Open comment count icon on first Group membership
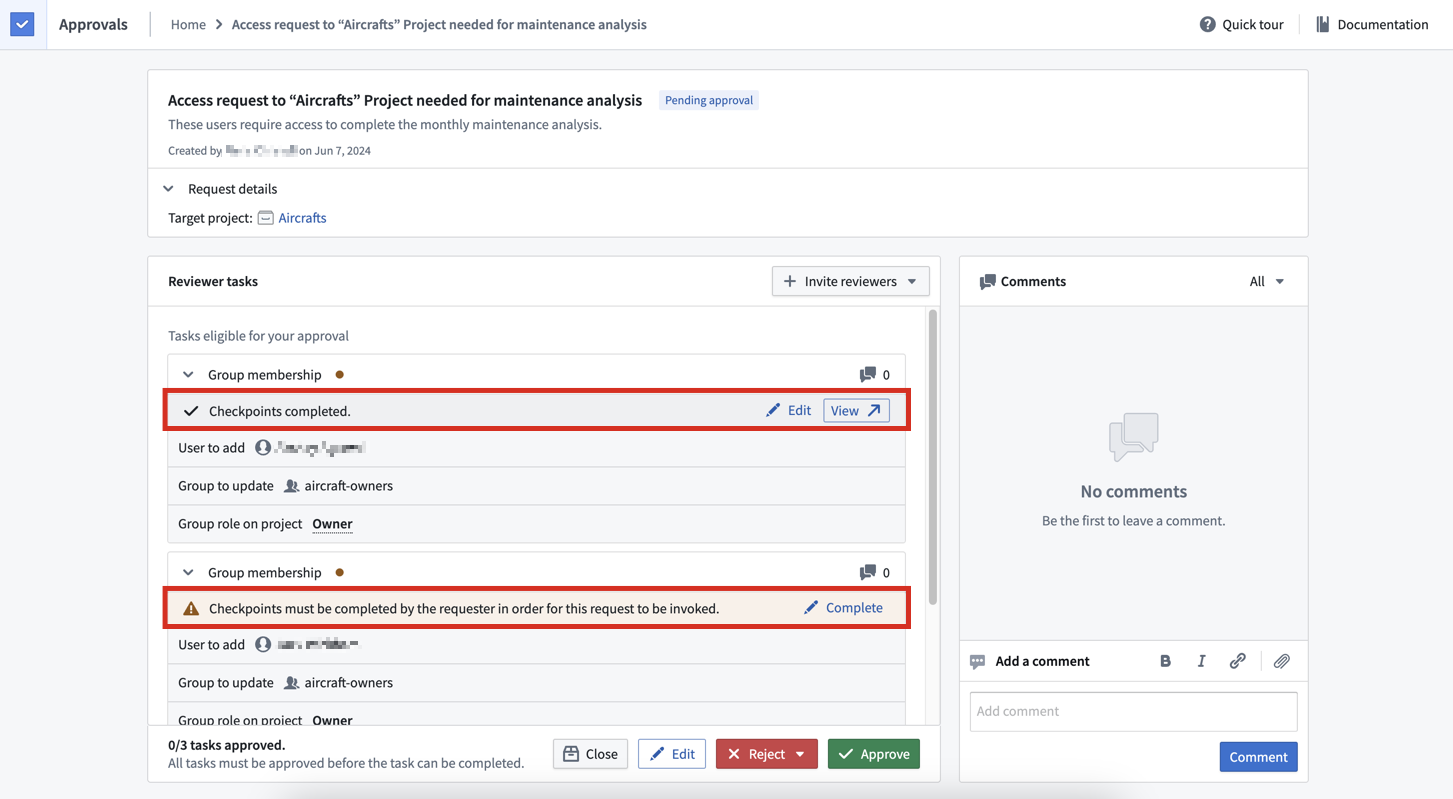The width and height of the screenshot is (1453, 799). coord(867,375)
